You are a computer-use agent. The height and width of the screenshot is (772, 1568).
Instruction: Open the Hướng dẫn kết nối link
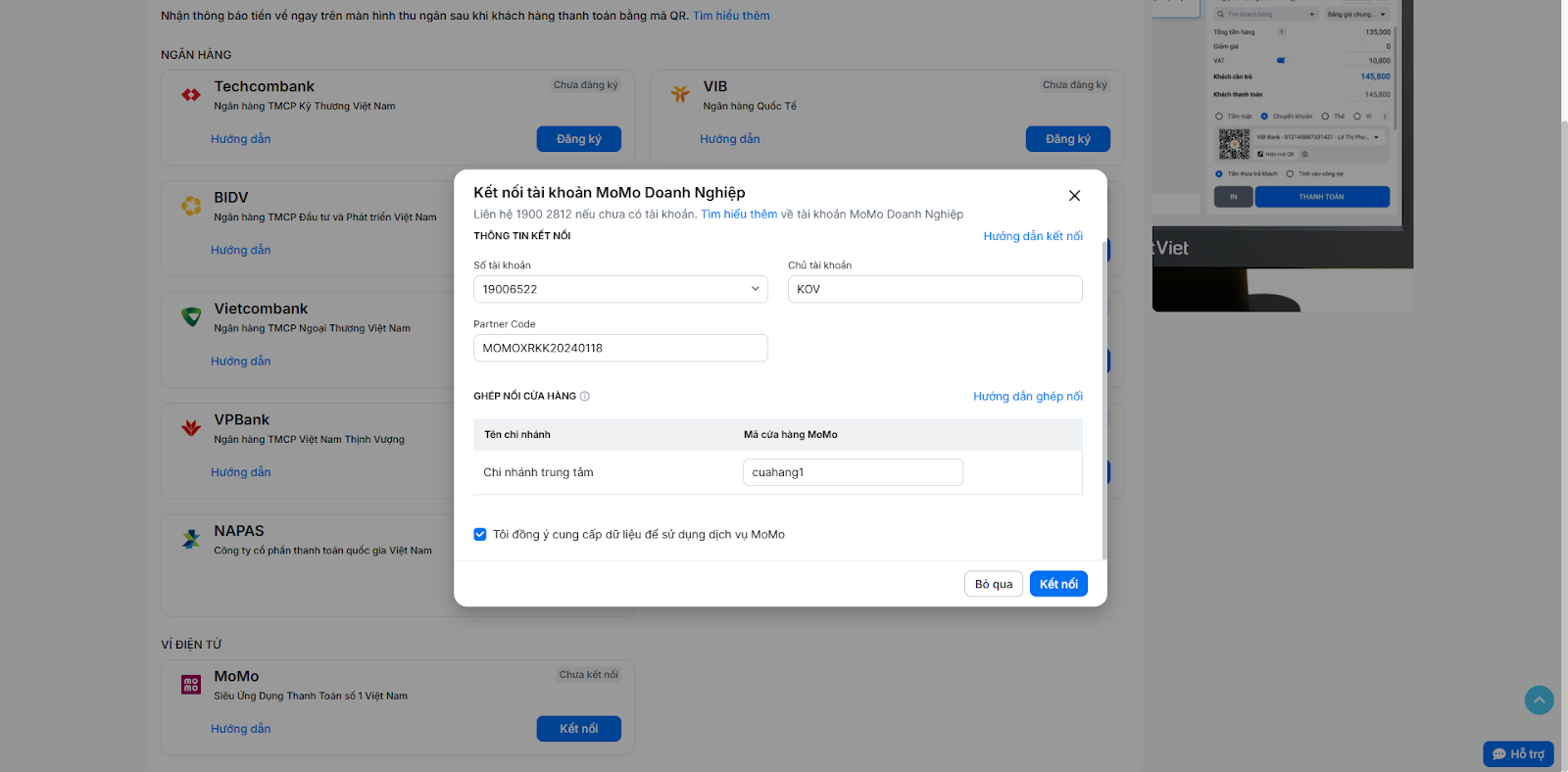point(1033,236)
